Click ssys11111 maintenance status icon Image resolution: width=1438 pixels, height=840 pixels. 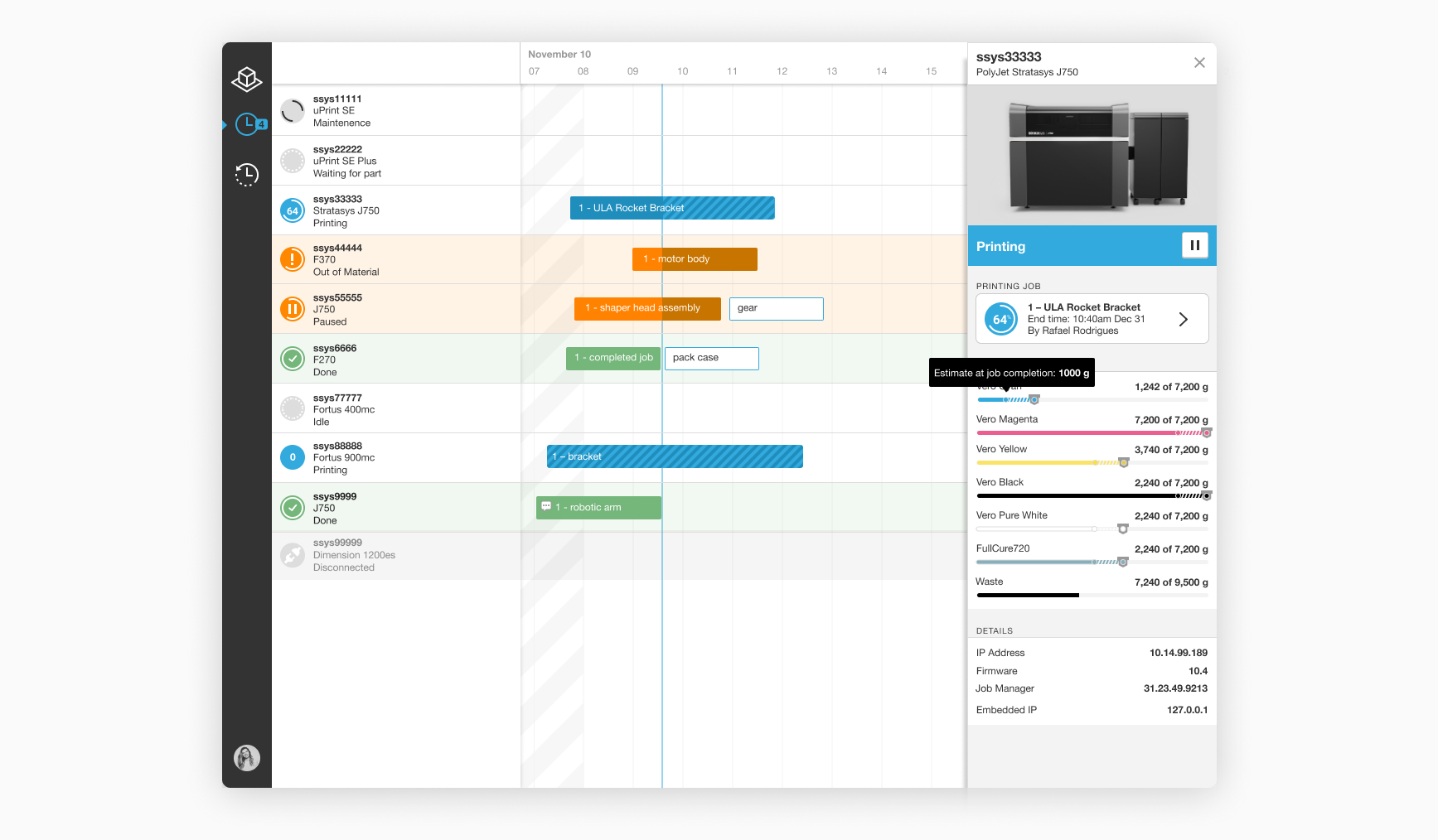(x=293, y=111)
